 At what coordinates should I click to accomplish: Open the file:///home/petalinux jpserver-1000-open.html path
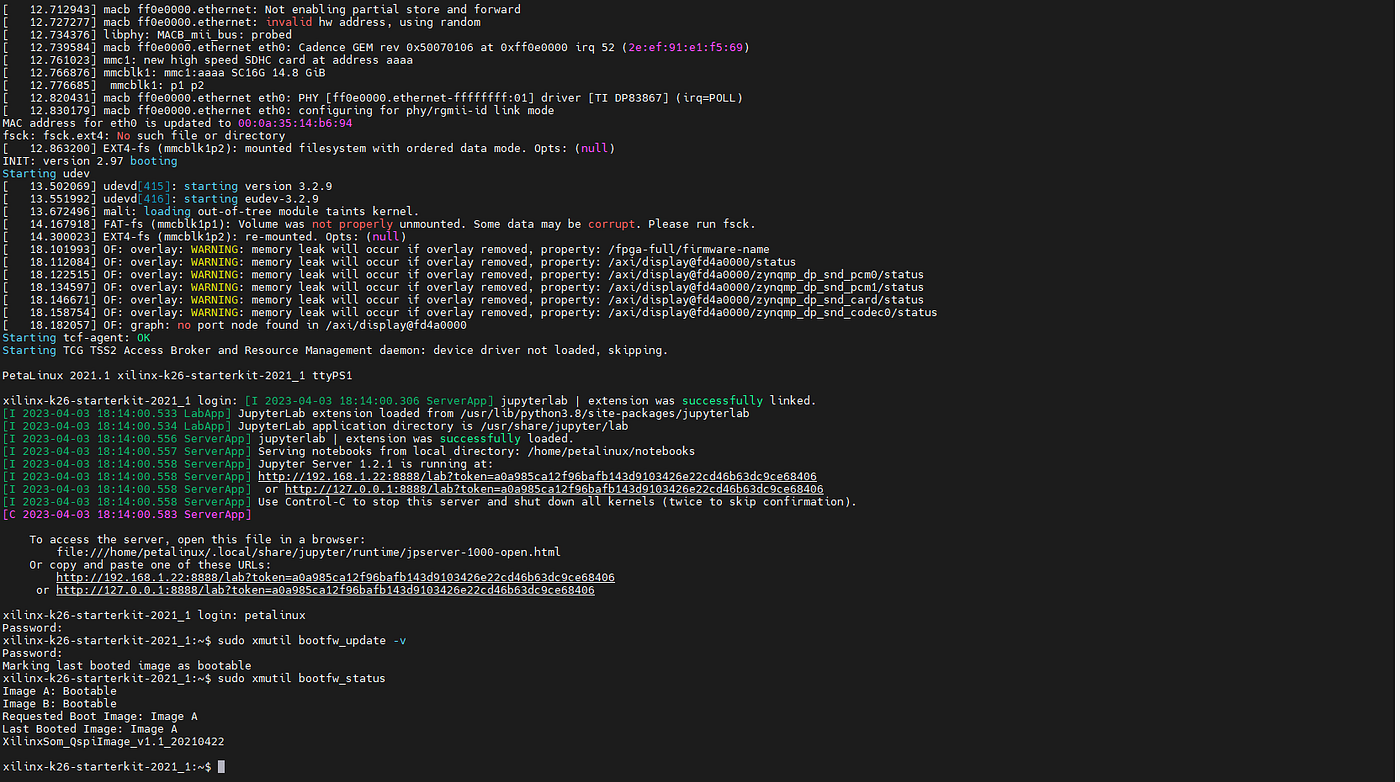pyautogui.click(x=308, y=553)
